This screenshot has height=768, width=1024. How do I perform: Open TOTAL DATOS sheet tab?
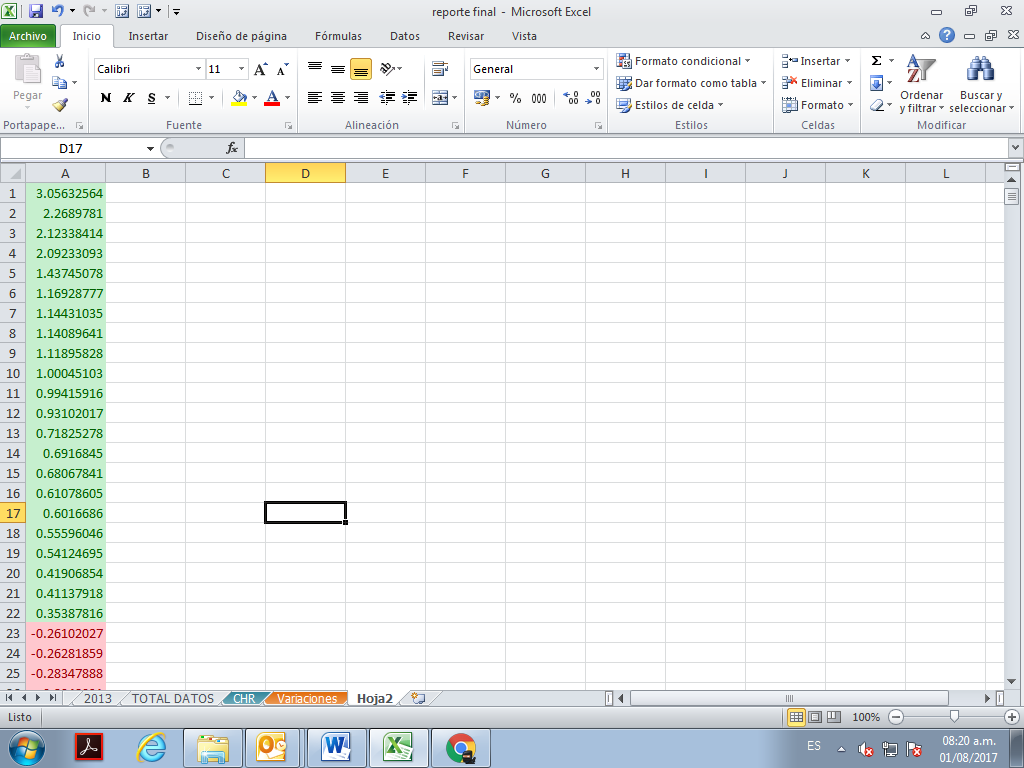[x=173, y=699]
